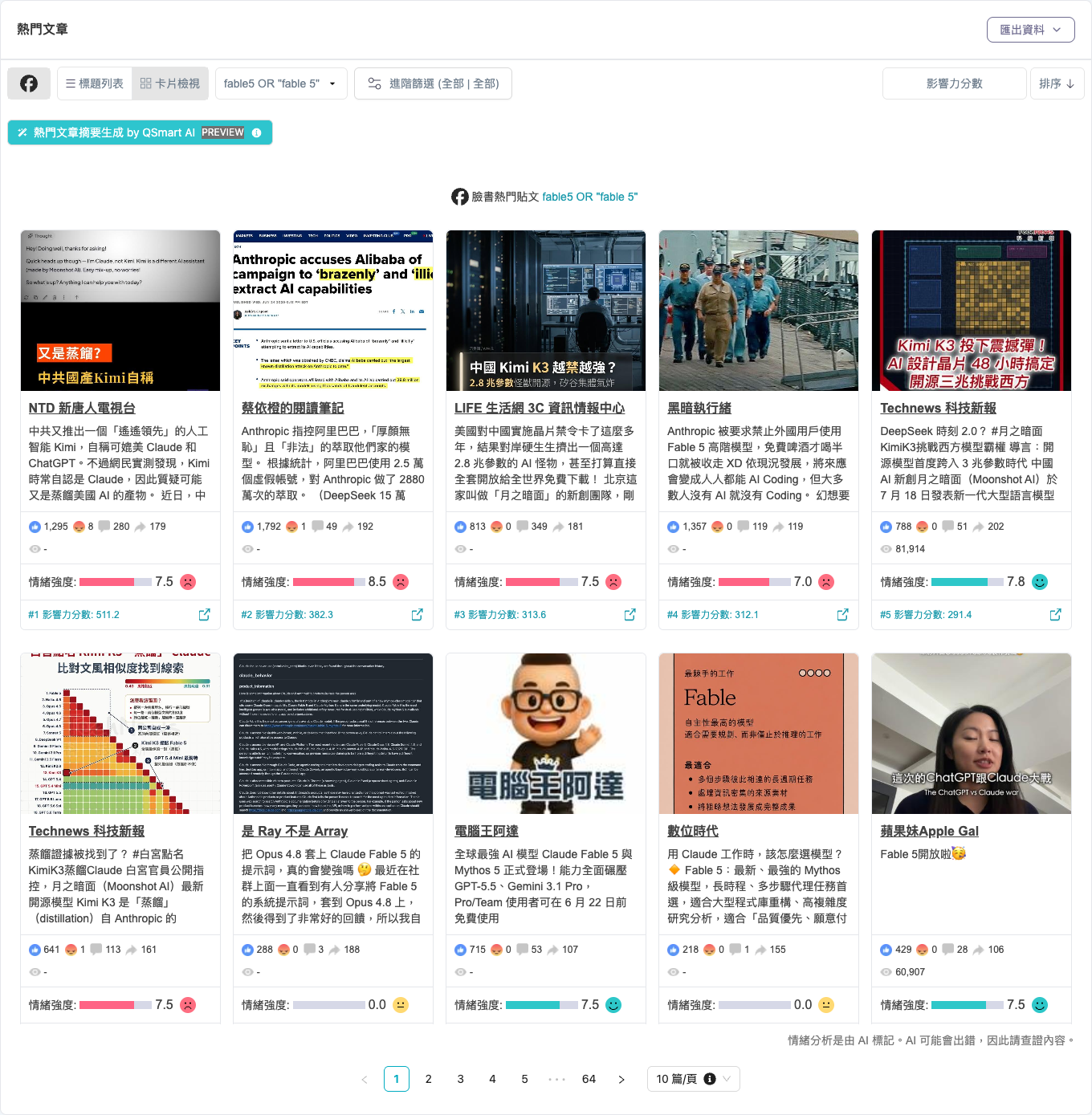This screenshot has width=1092, height=1115.
Task: Go to page 2
Action: (429, 1079)
